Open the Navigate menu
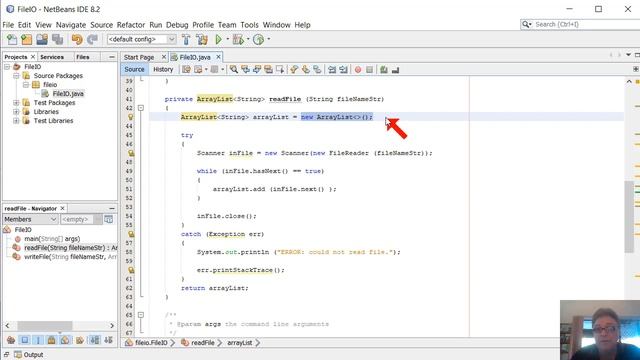 click(71, 25)
